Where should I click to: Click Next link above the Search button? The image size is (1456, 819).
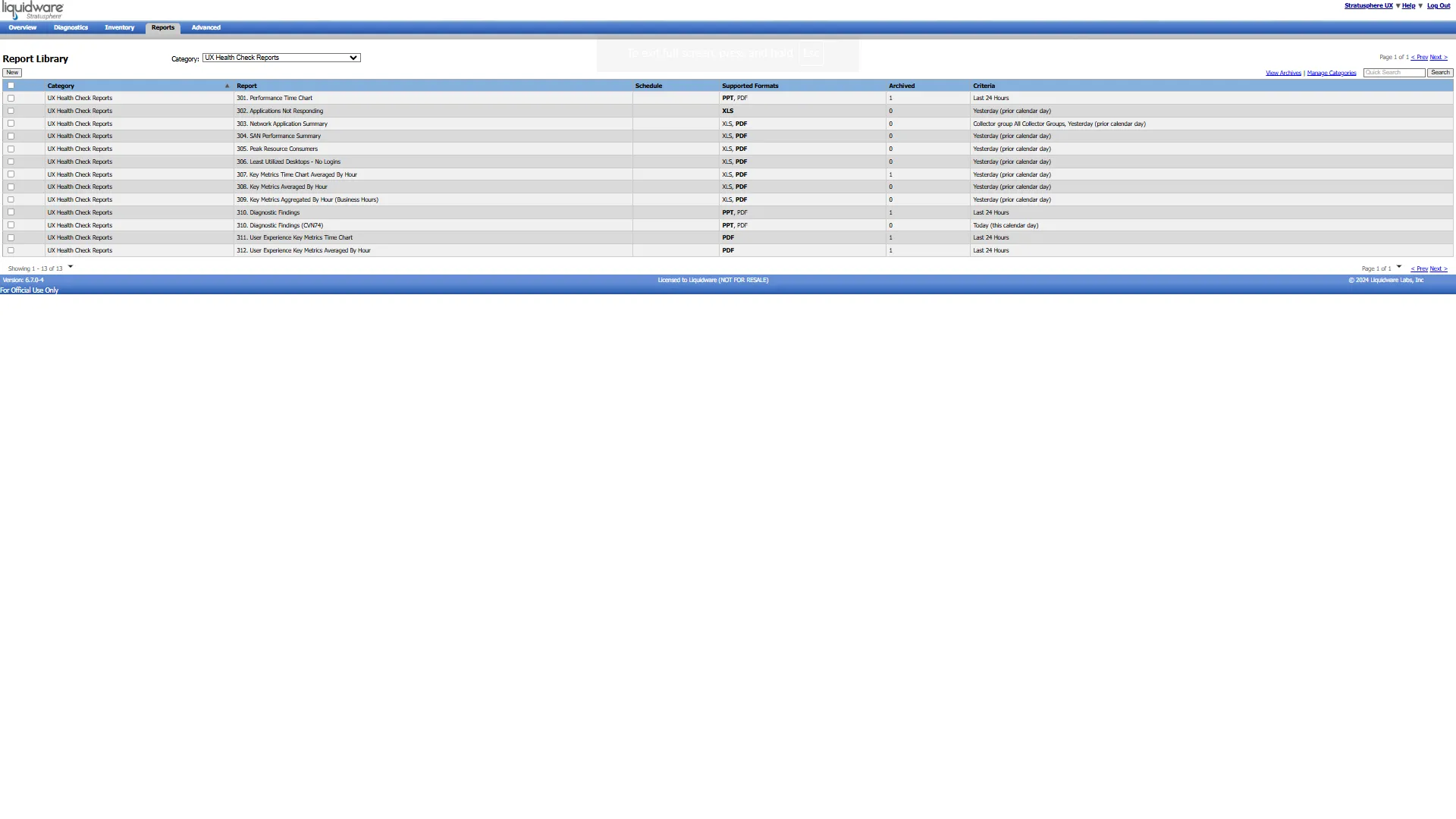pyautogui.click(x=1439, y=58)
